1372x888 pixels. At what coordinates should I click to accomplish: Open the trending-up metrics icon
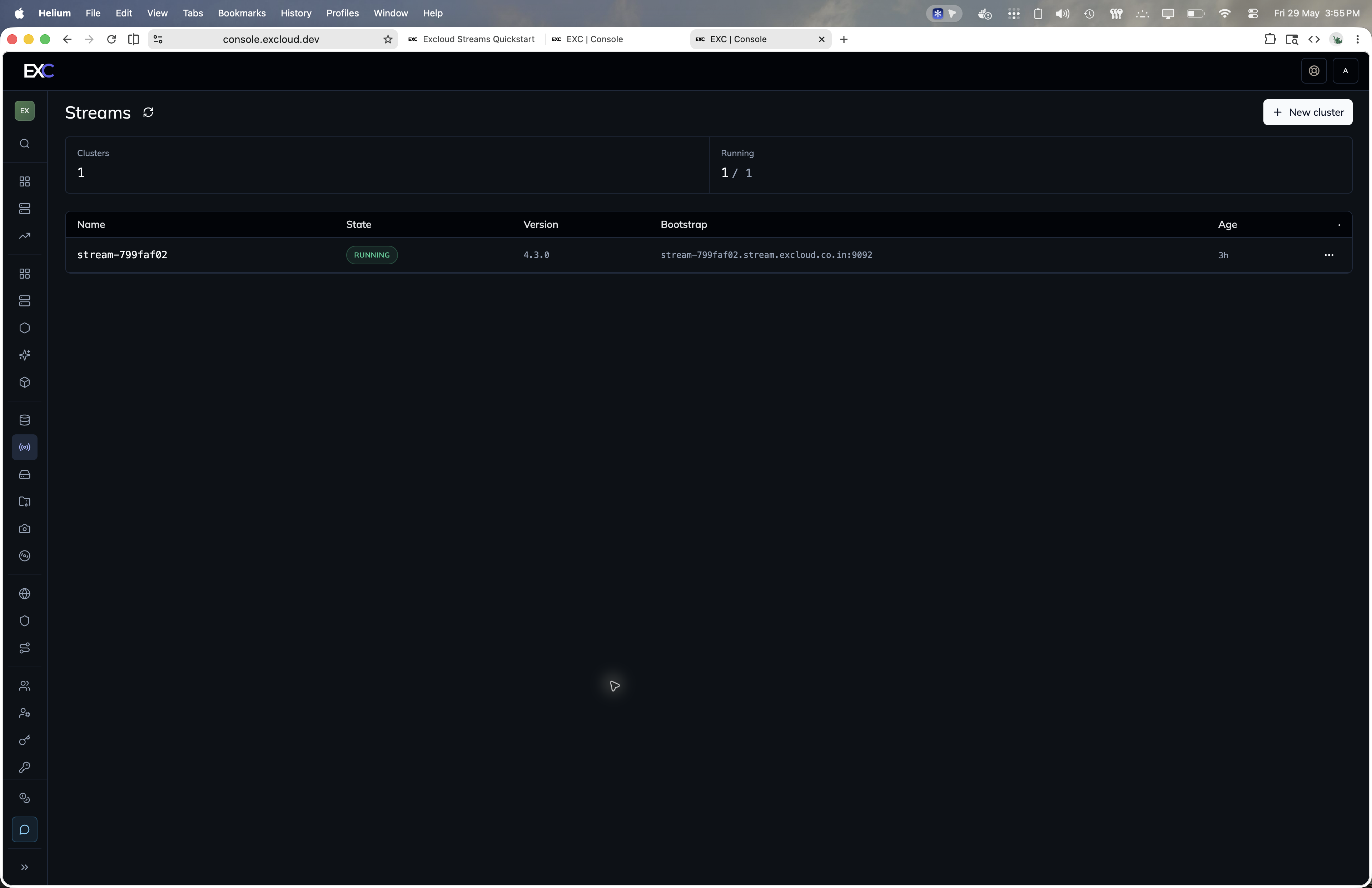click(x=24, y=236)
